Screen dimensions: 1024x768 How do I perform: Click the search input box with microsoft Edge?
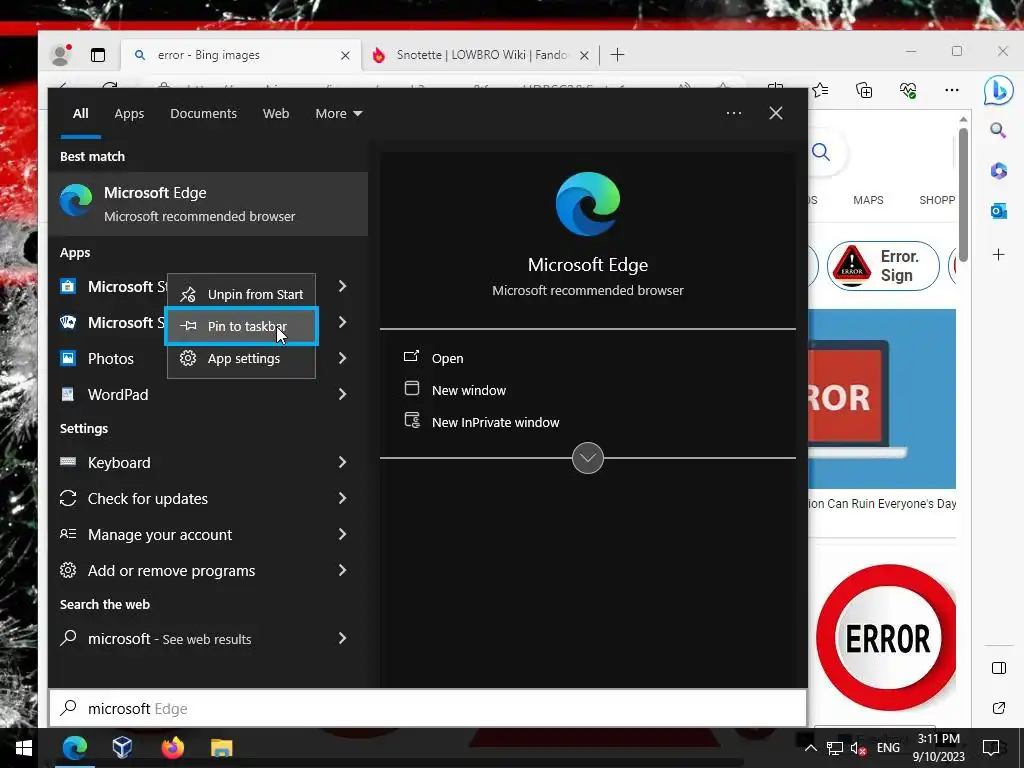(x=428, y=708)
